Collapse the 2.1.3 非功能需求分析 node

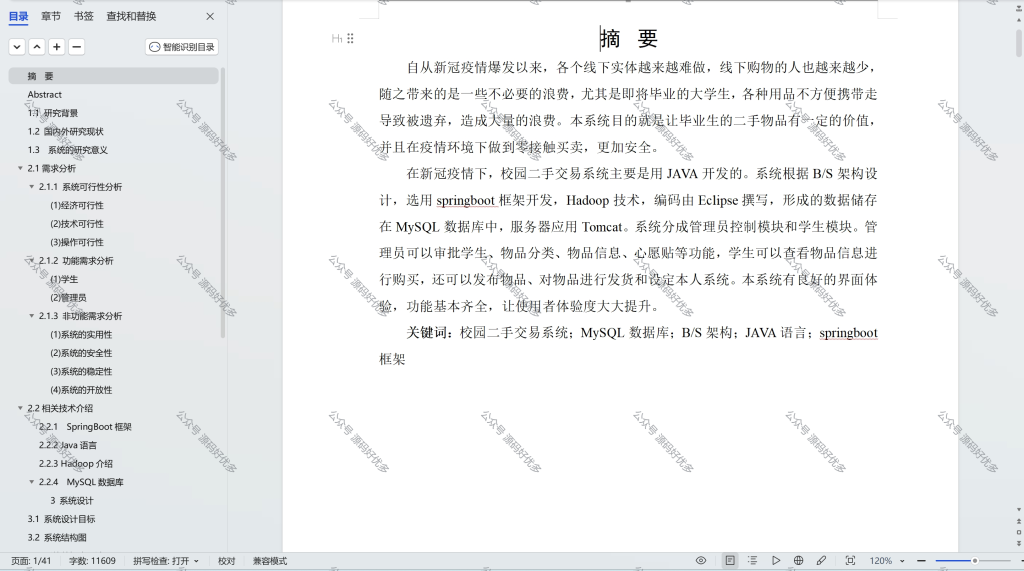pos(31,316)
